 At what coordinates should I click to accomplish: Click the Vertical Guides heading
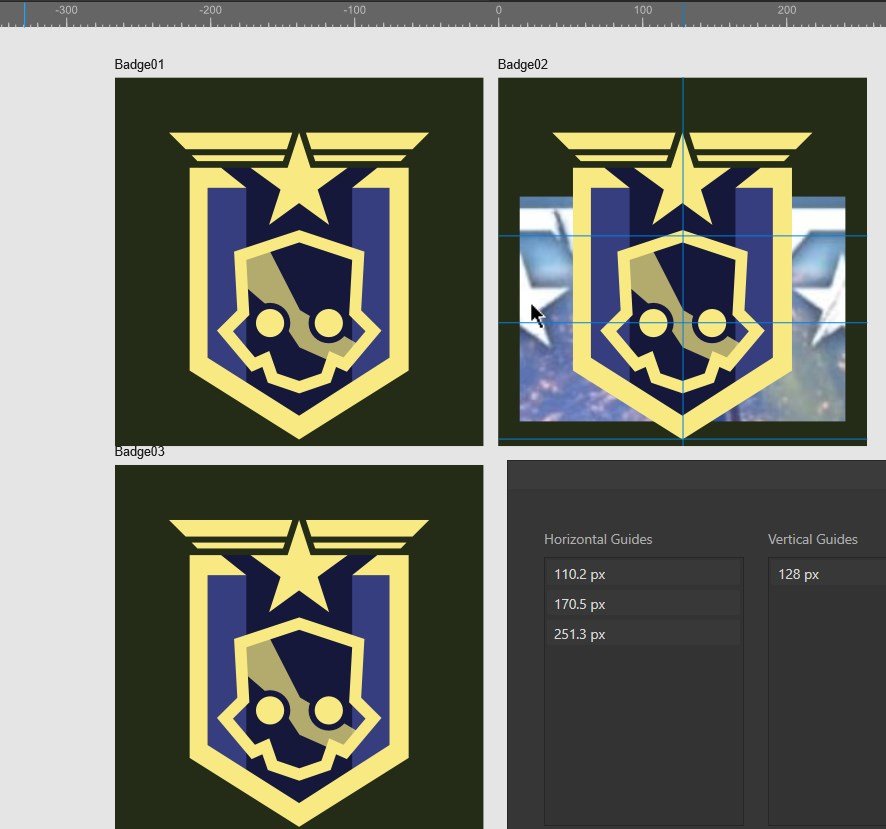pyautogui.click(x=813, y=539)
